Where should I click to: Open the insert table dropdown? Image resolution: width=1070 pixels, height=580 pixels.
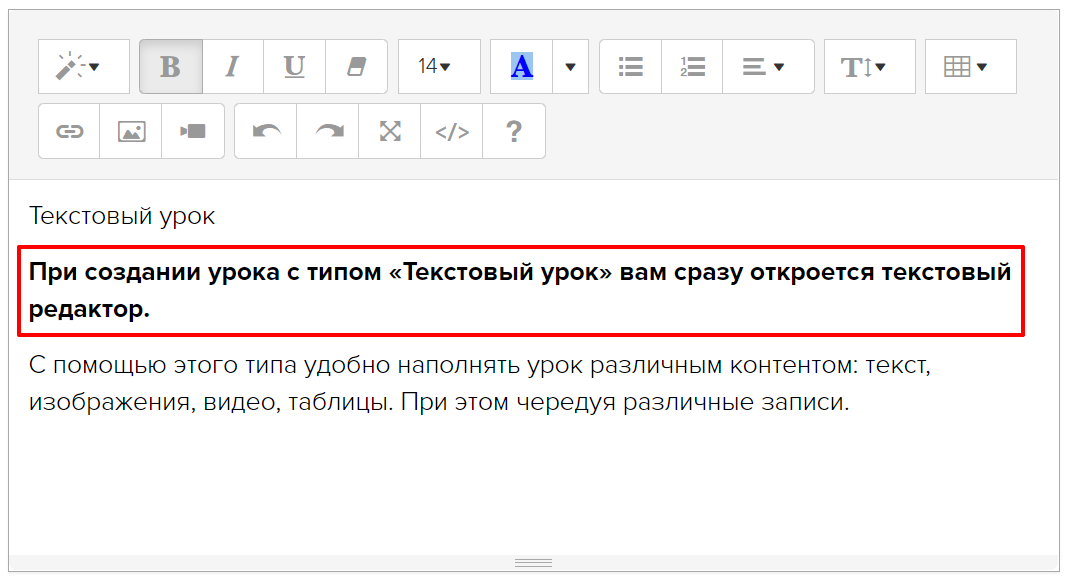tap(970, 67)
